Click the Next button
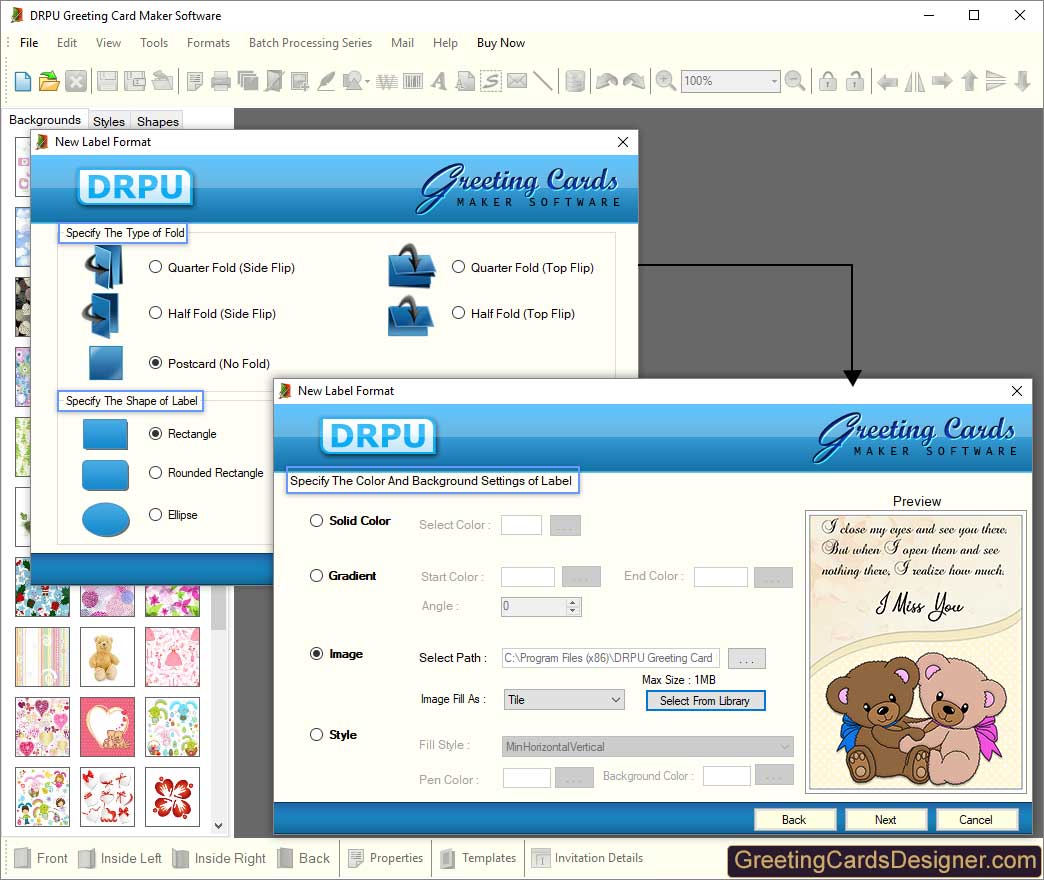This screenshot has width=1044, height=880. click(x=886, y=819)
